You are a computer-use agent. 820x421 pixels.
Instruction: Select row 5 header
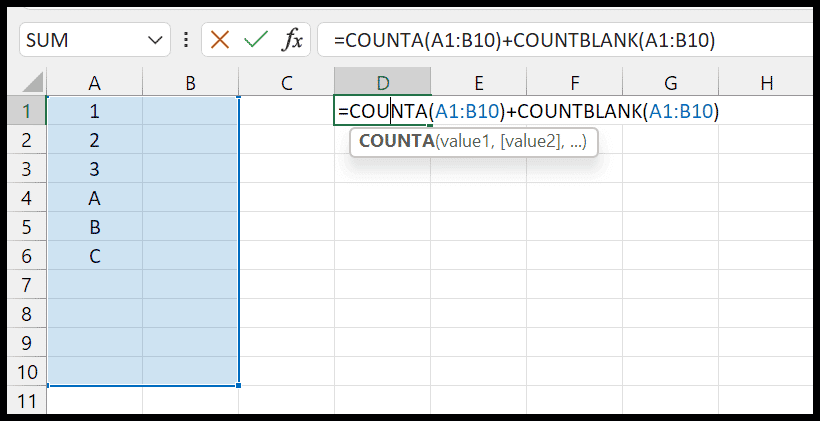[x=27, y=227]
